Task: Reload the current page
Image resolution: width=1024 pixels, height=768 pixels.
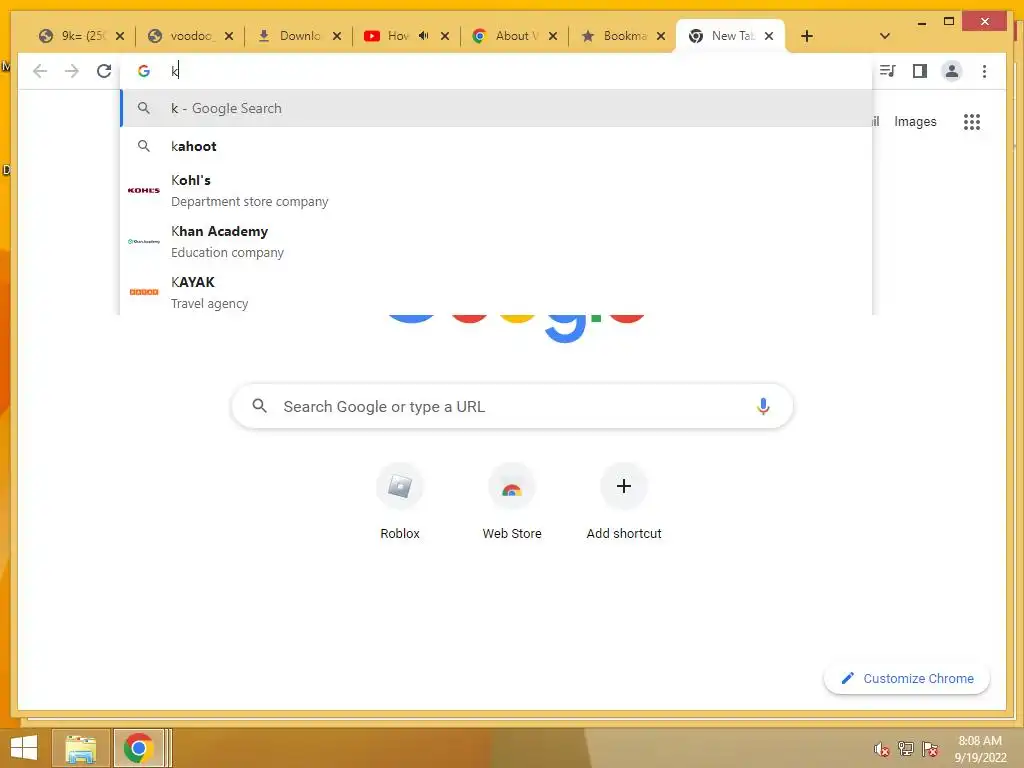Action: click(104, 71)
